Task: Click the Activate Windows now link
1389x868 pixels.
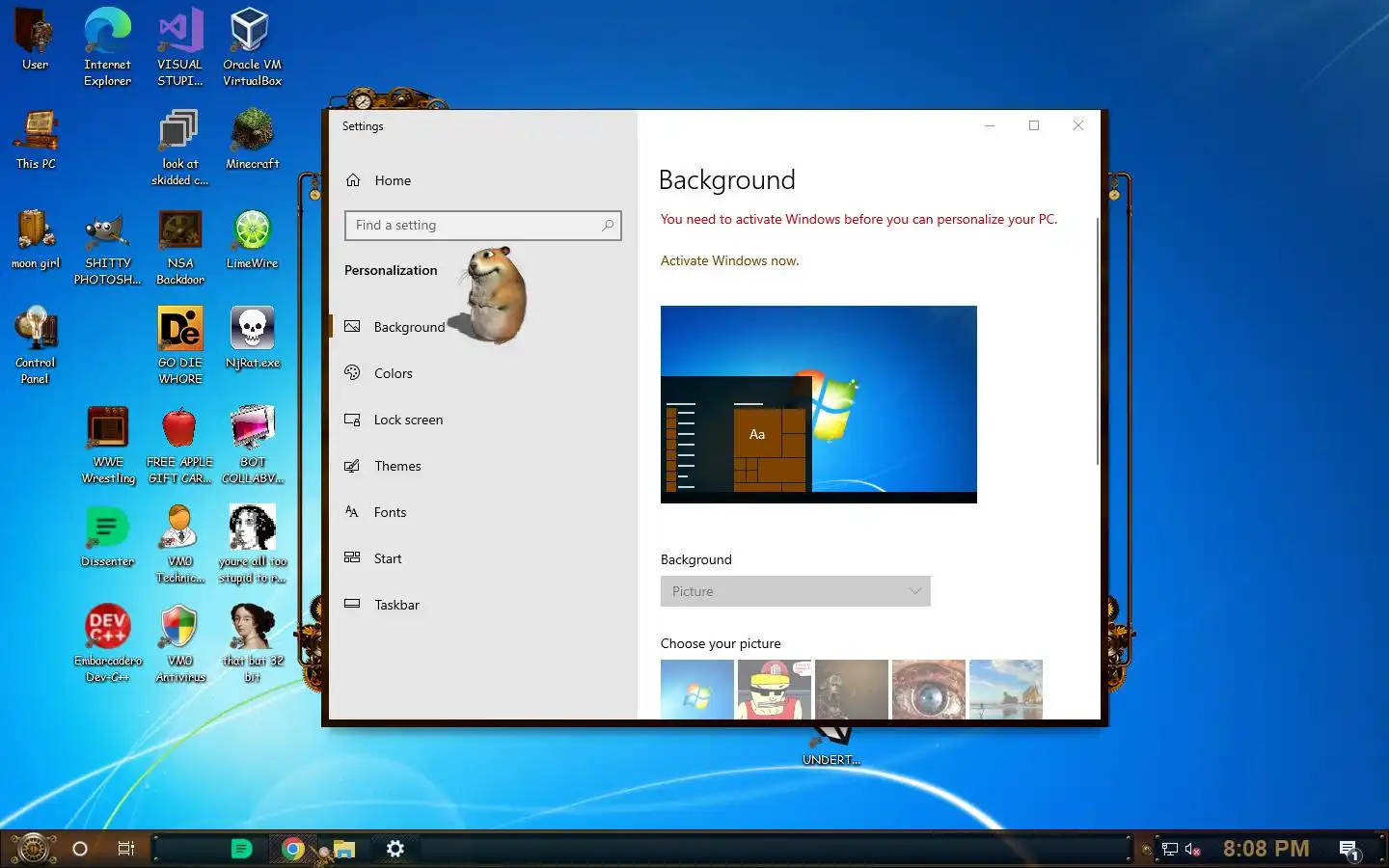Action: (x=729, y=260)
